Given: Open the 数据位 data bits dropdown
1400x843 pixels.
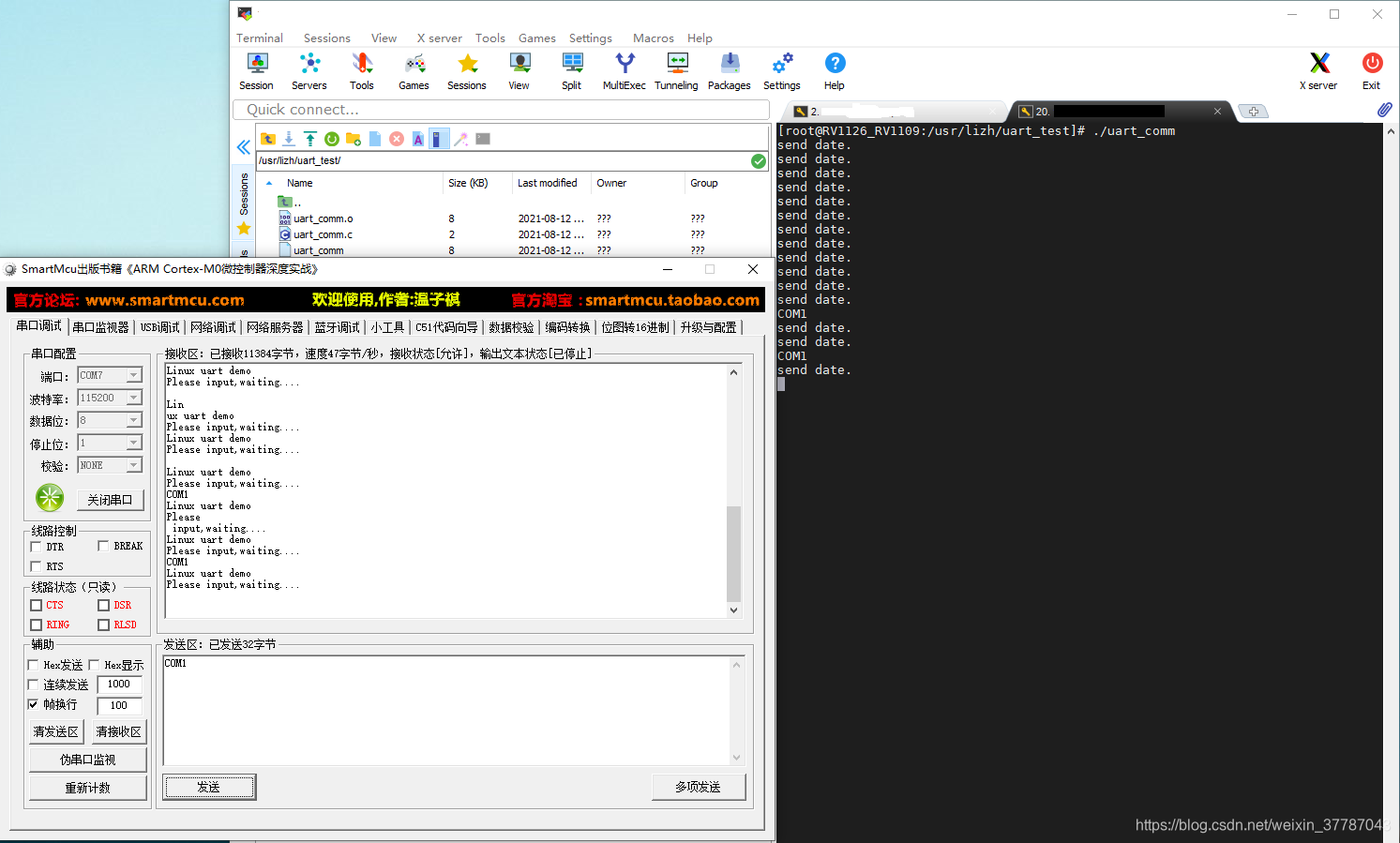Looking at the screenshot, I should point(134,420).
